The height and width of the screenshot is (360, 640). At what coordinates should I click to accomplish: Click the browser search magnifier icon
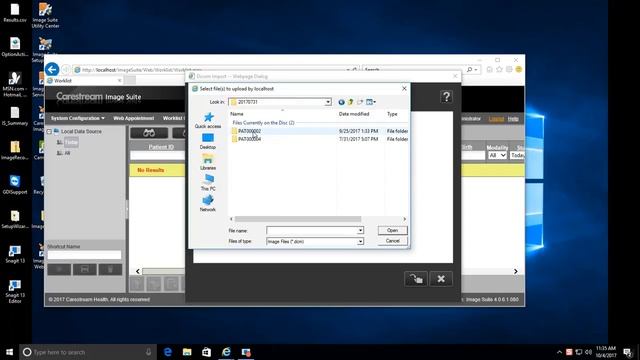point(469,70)
